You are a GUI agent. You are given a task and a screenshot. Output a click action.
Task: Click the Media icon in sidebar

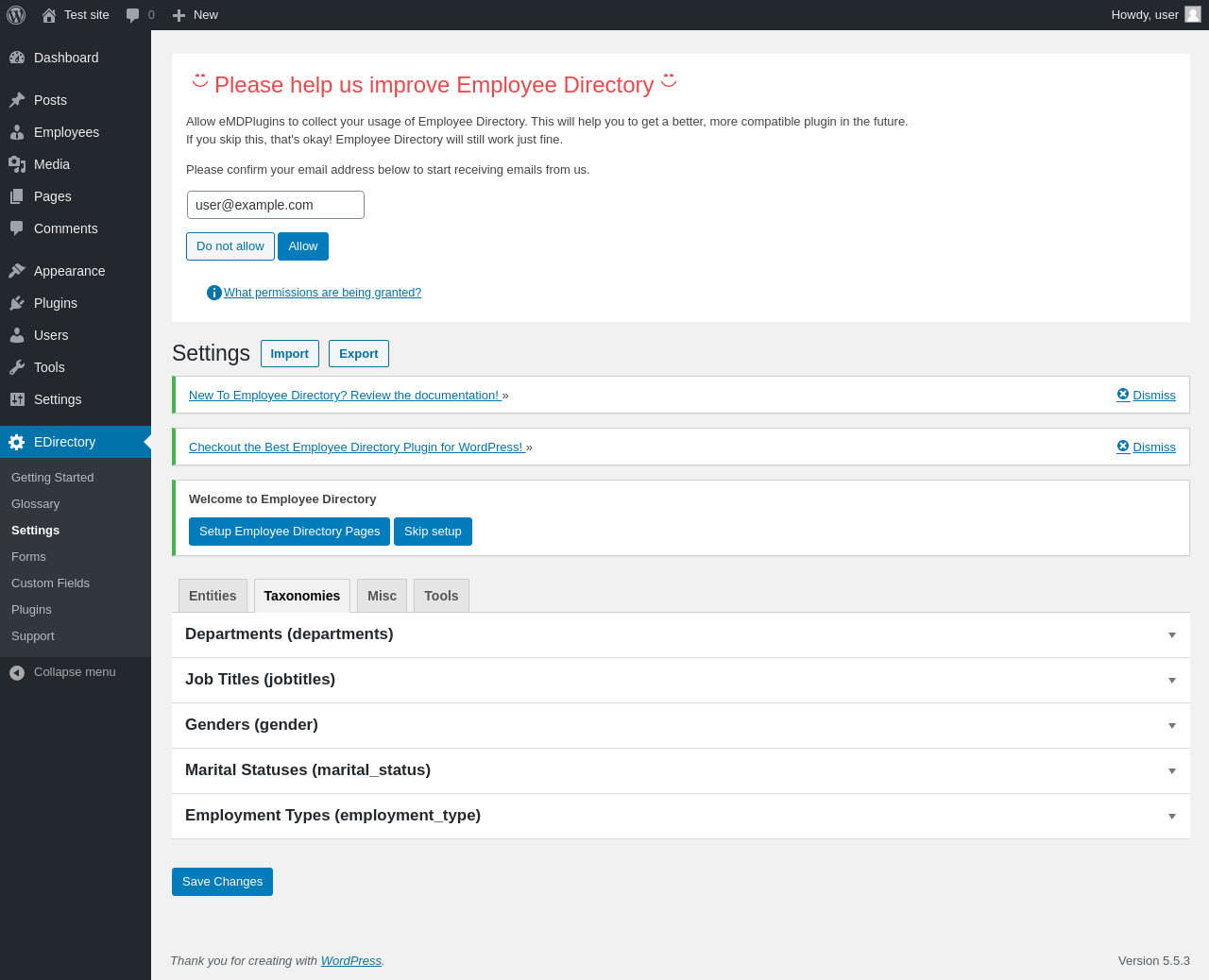point(17,164)
